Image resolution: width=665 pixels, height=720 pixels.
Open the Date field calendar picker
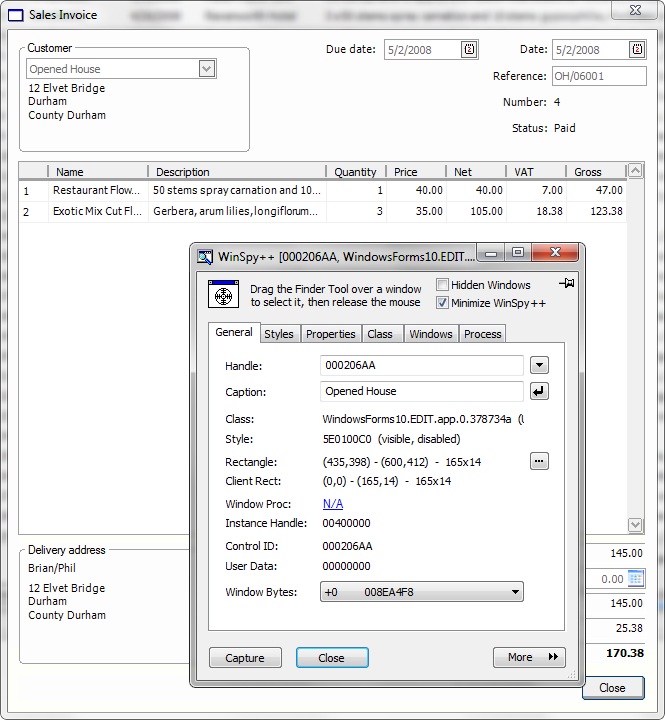(637, 49)
